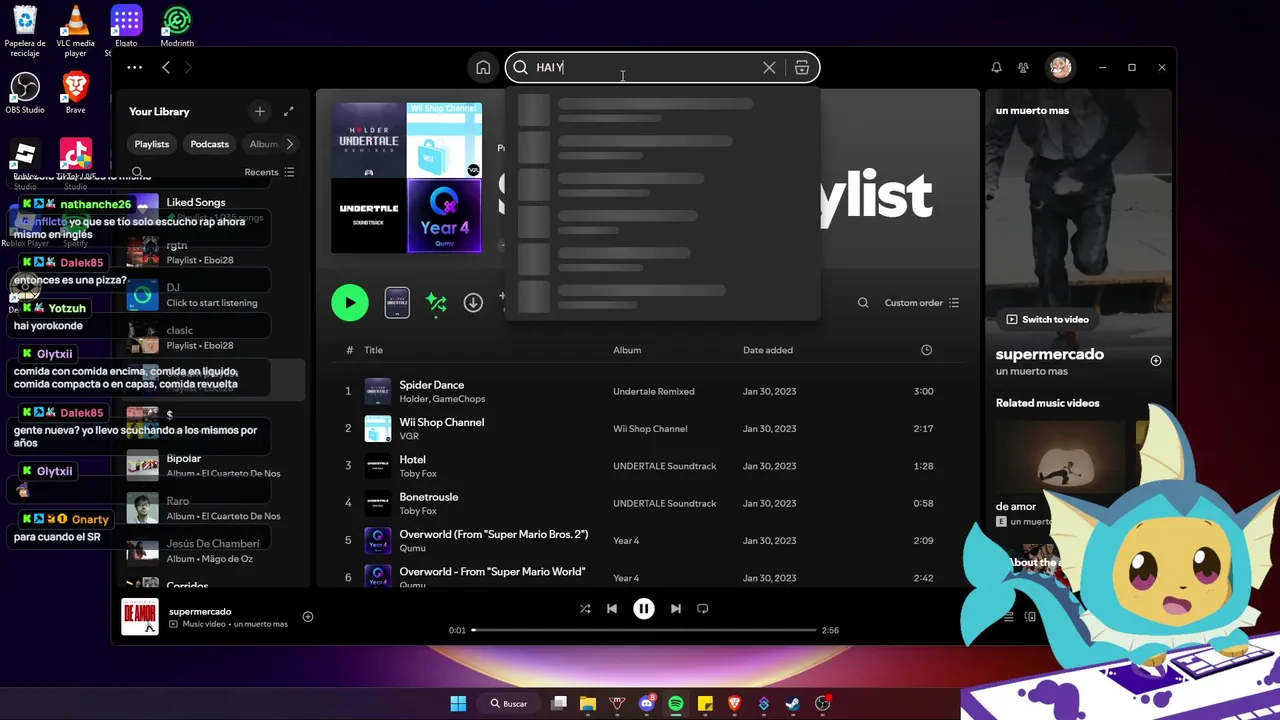Toggle shuffle in the player bar
The image size is (1280, 720).
tap(585, 608)
